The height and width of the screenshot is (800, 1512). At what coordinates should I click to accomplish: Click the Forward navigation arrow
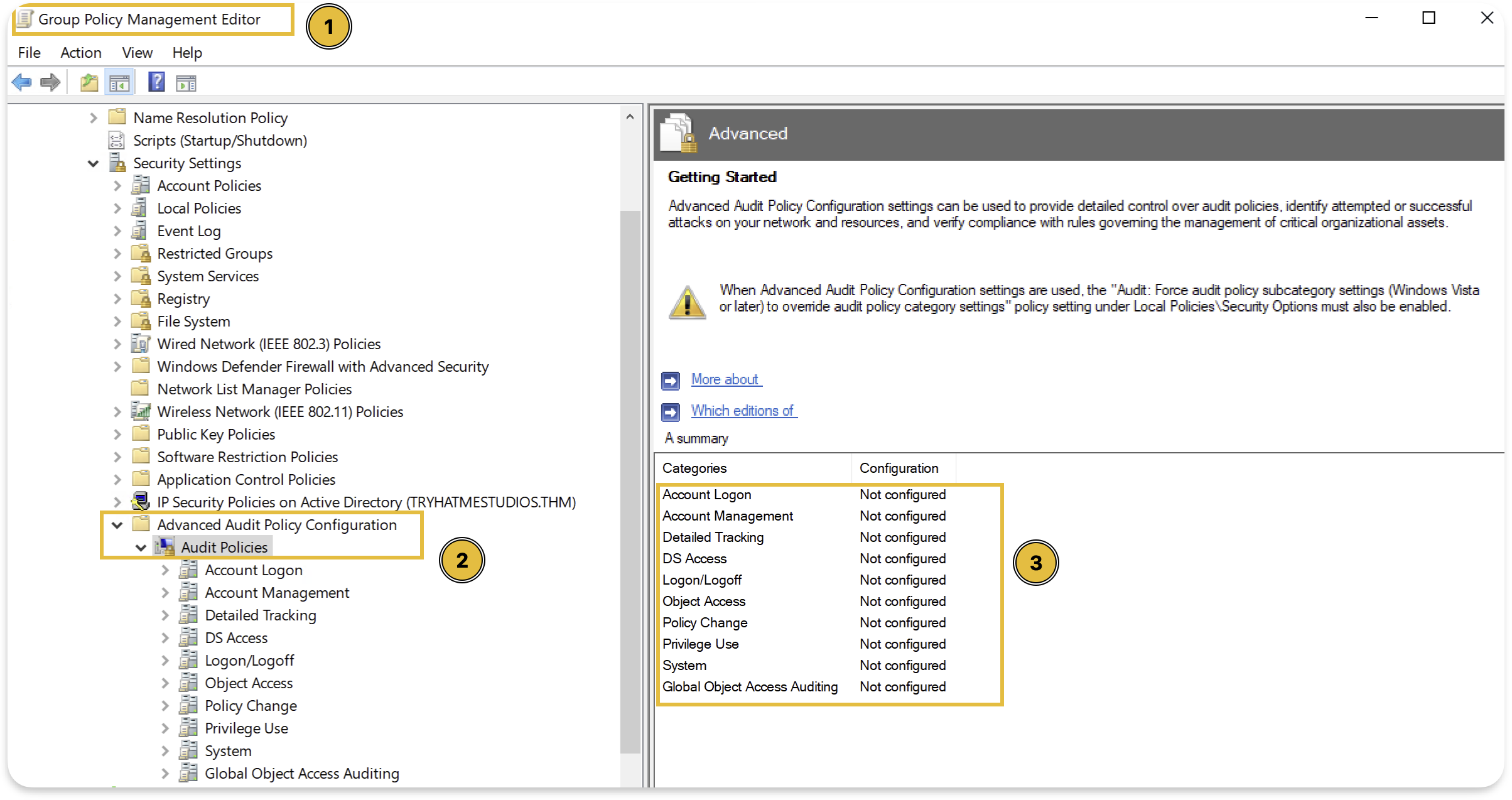(x=50, y=82)
